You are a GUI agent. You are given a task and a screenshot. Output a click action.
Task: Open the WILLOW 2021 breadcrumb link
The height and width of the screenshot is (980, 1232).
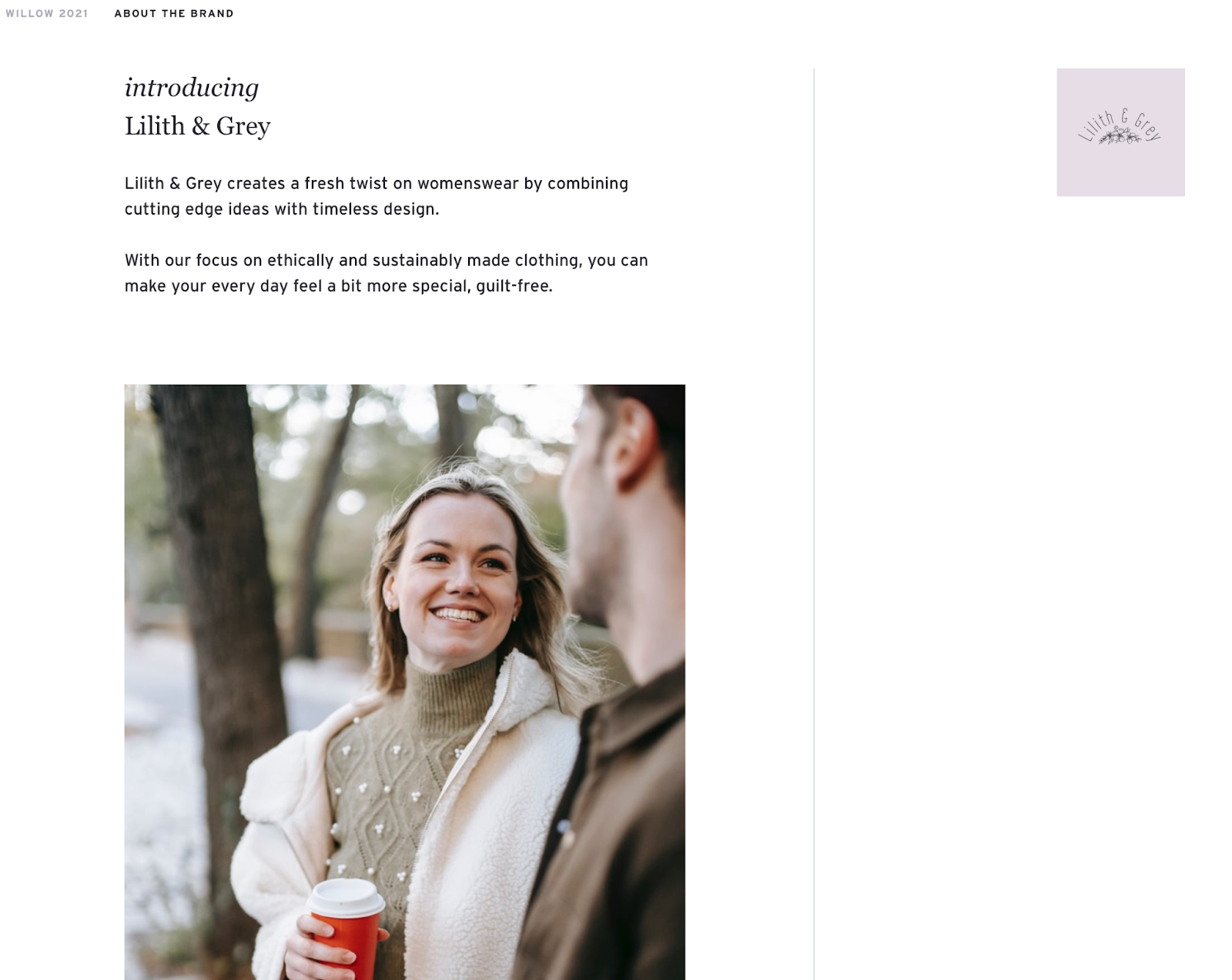(x=47, y=14)
